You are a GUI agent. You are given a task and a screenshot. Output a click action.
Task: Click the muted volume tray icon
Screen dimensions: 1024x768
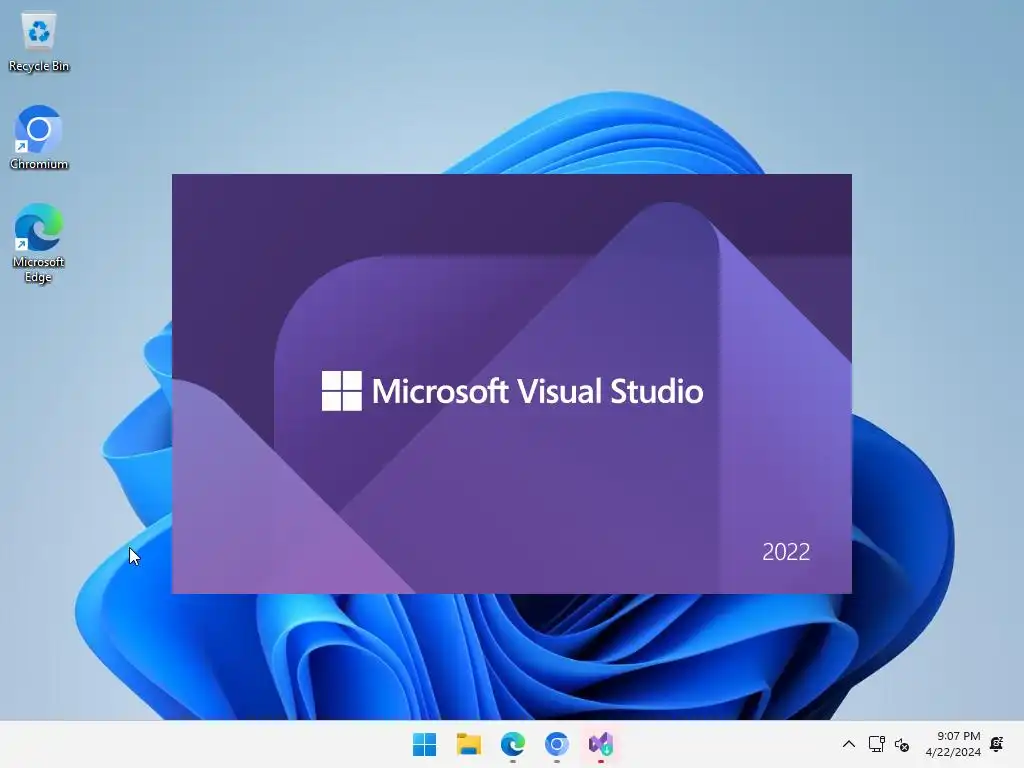click(902, 744)
